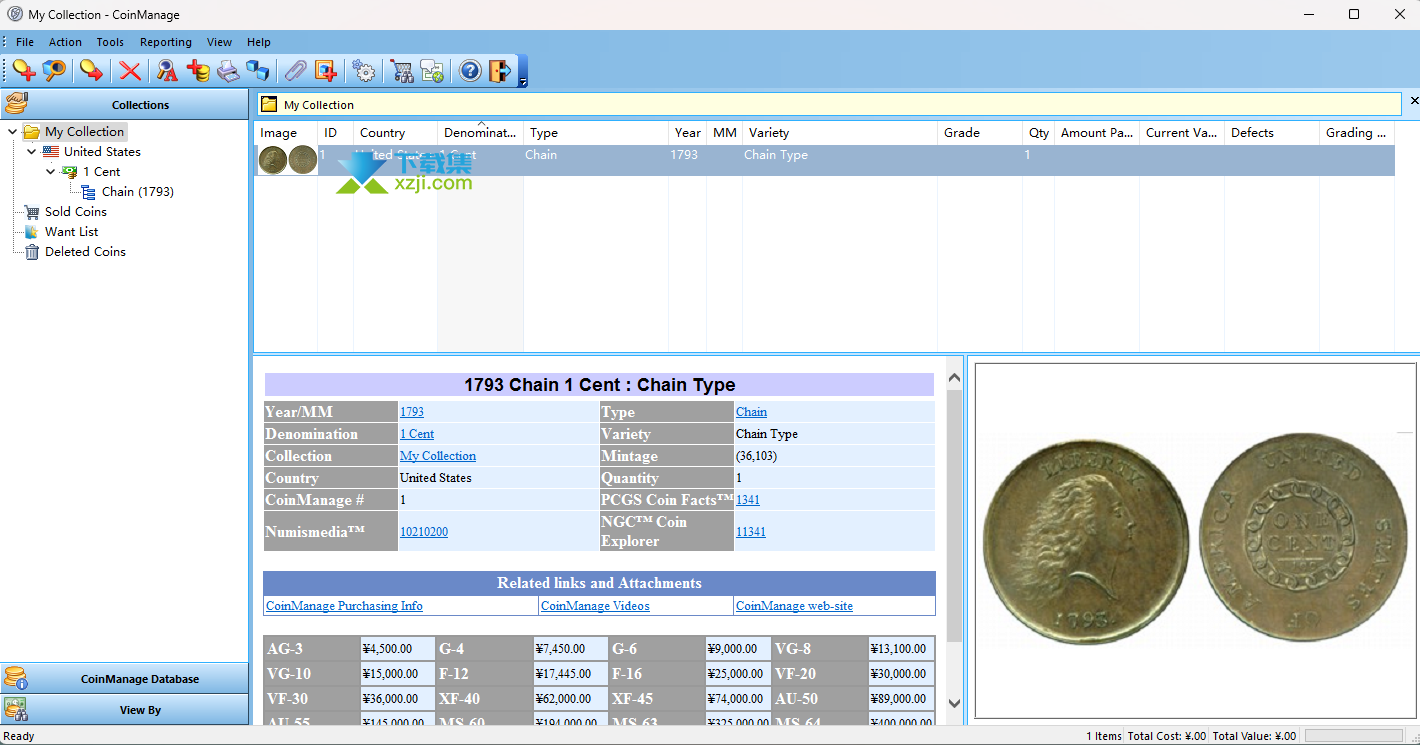
Task: Click the Collections panel hand-and-coins icon
Action: click(x=17, y=103)
